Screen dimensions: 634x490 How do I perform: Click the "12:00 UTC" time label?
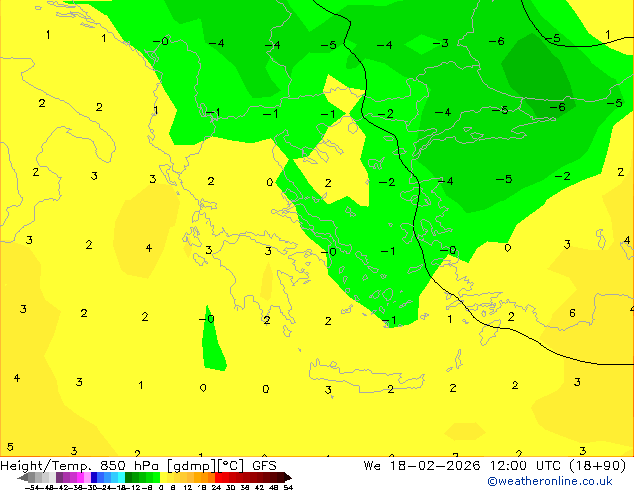click(526, 466)
